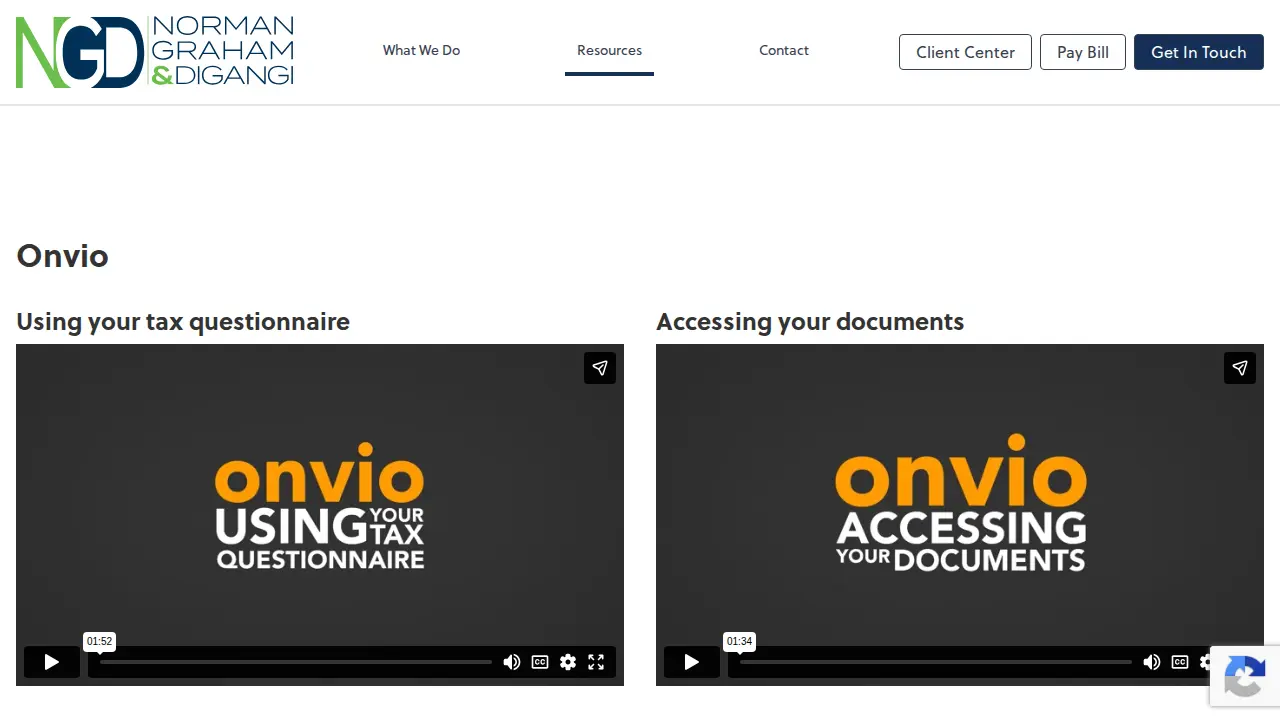The image size is (1280, 720).
Task: Play the Accessing your documents video
Action: (x=692, y=662)
